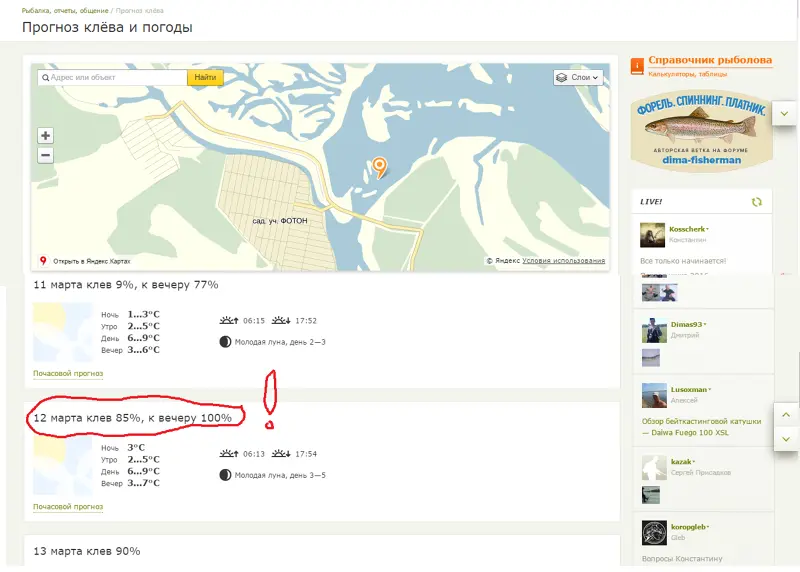Click Открыть в Яндекс Картах link

click(91, 260)
